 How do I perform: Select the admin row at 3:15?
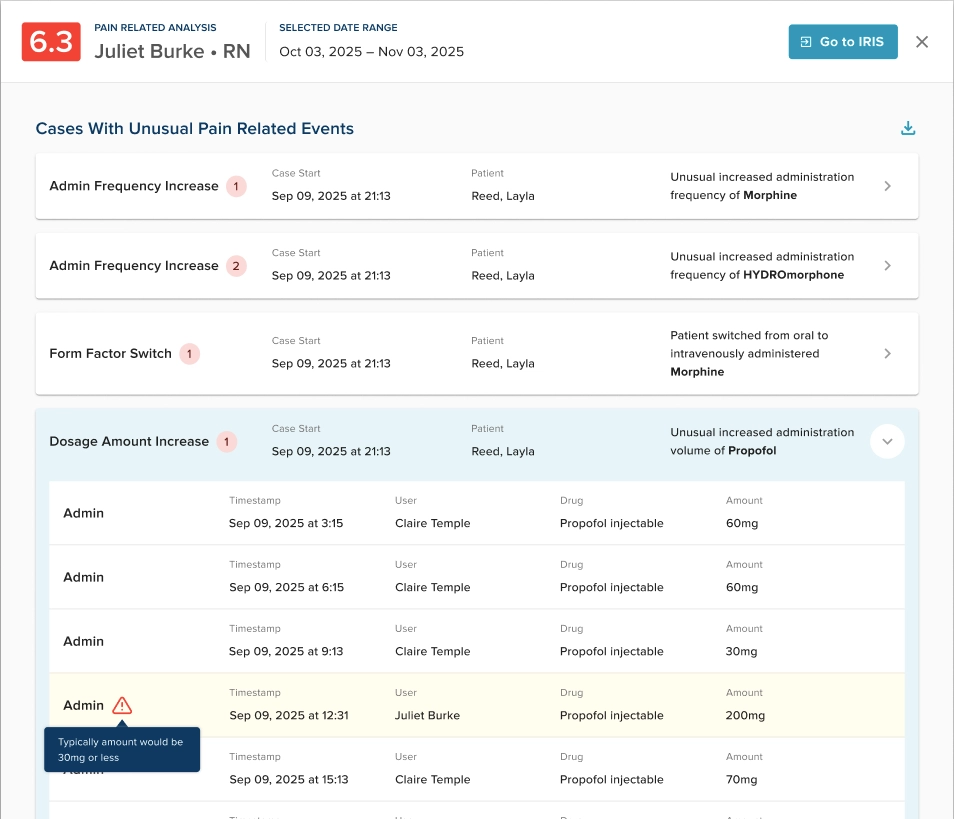477,513
